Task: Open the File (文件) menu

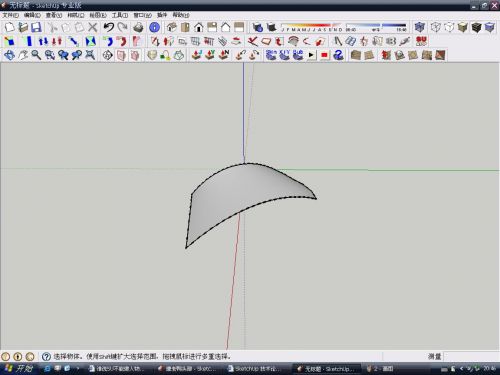Action: pyautogui.click(x=11, y=15)
